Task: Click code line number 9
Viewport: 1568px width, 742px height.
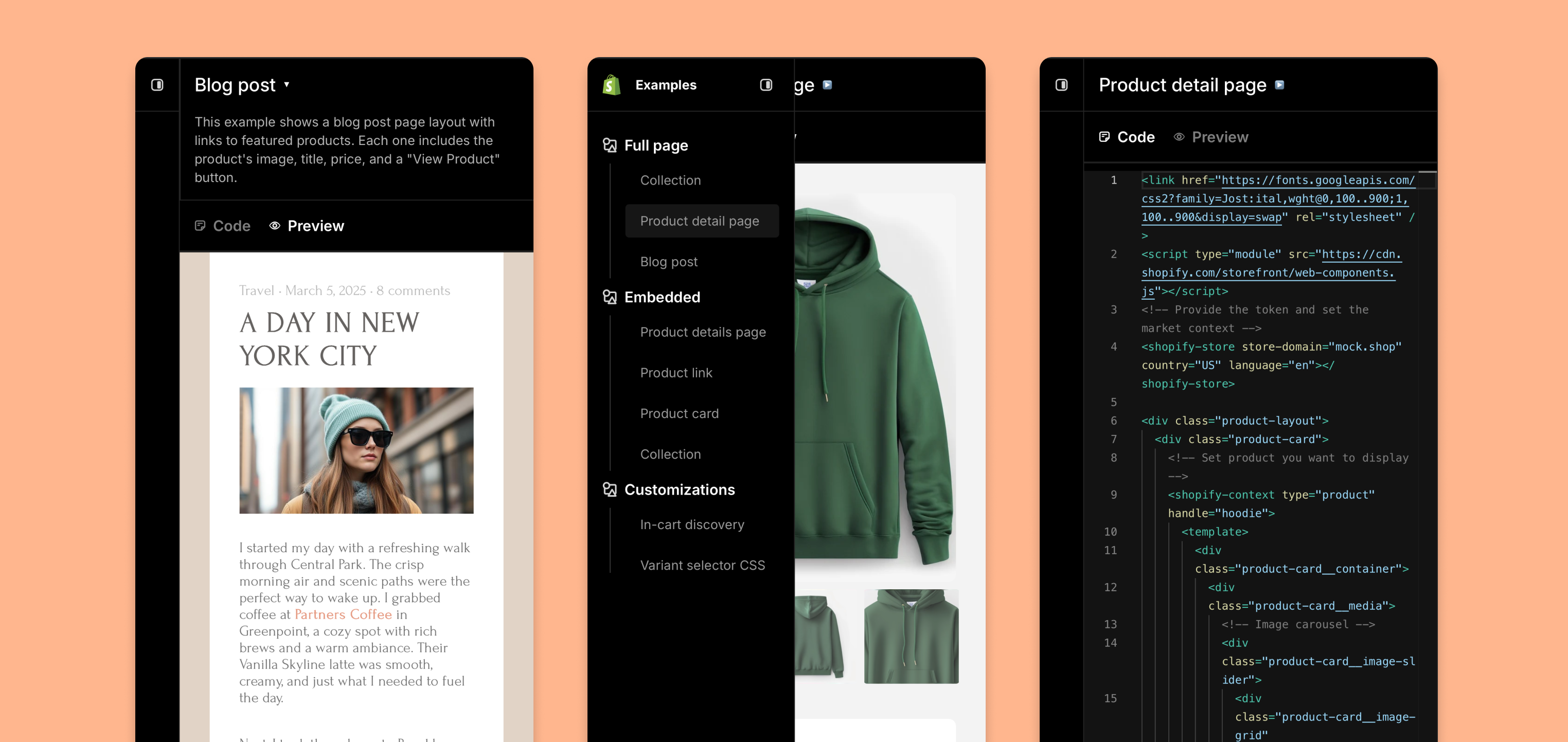Action: pyautogui.click(x=1113, y=495)
